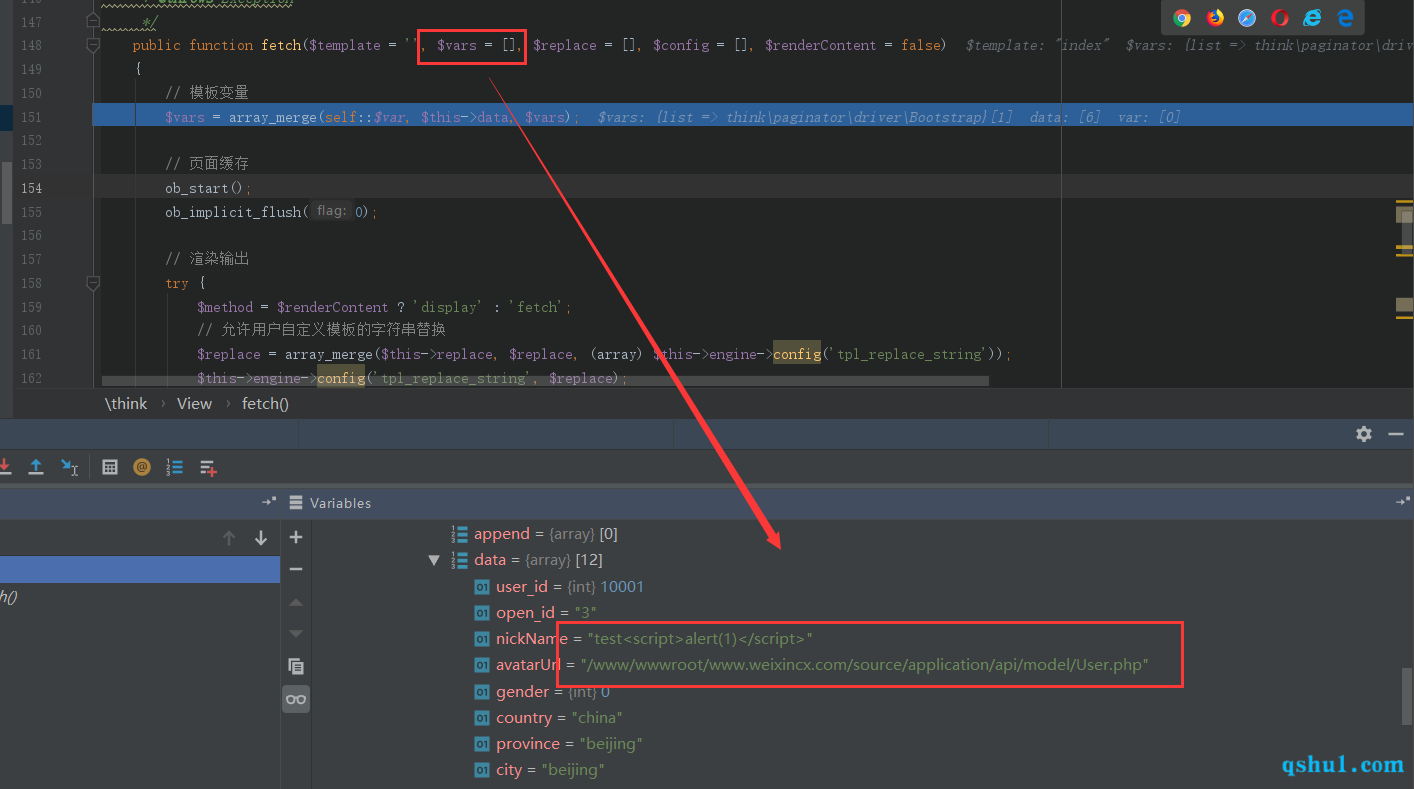The height and width of the screenshot is (789, 1414).
Task: Open page preview in Chrome browser
Action: point(1182,18)
